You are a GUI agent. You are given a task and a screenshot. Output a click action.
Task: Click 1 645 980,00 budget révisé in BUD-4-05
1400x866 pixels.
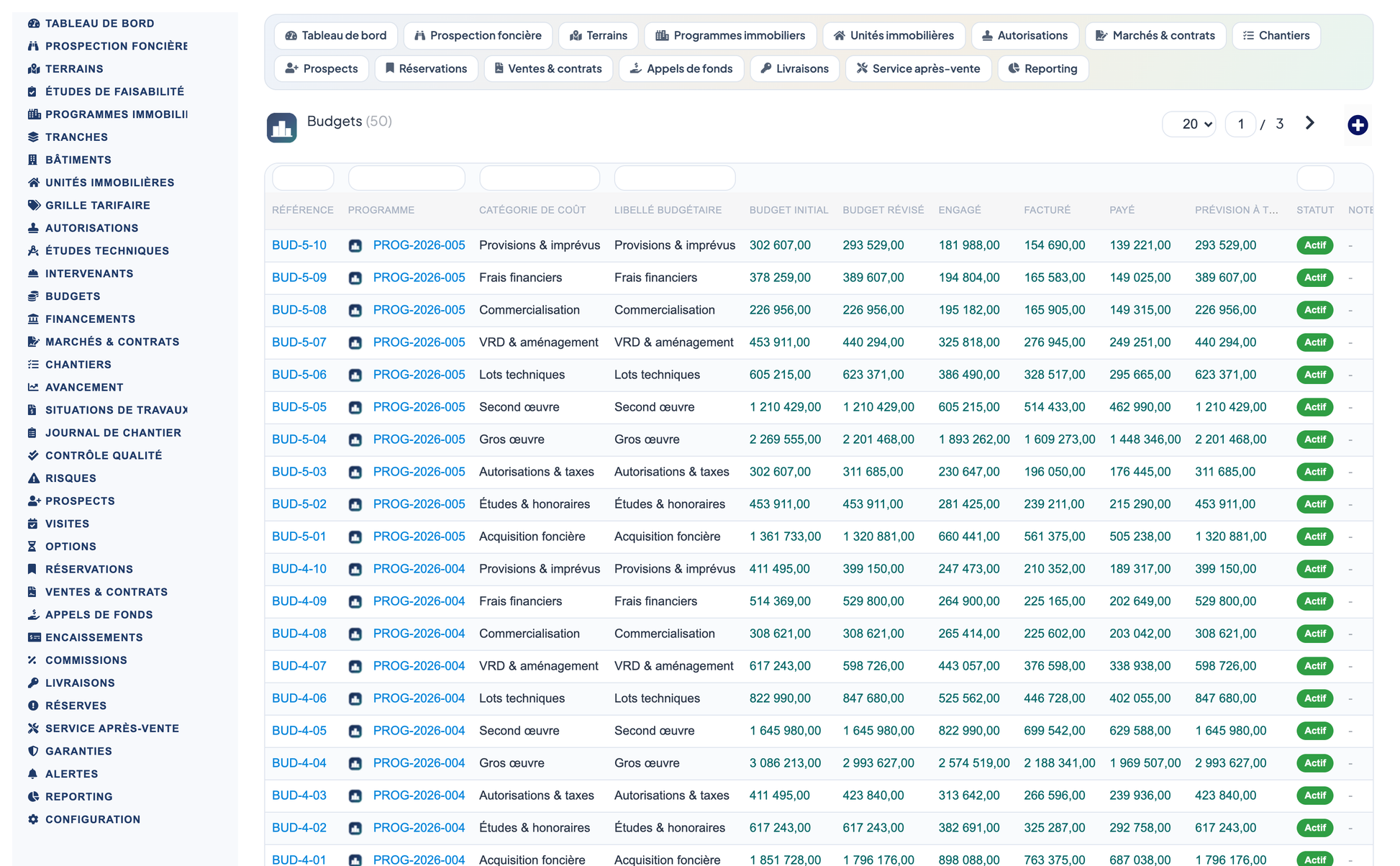click(878, 731)
